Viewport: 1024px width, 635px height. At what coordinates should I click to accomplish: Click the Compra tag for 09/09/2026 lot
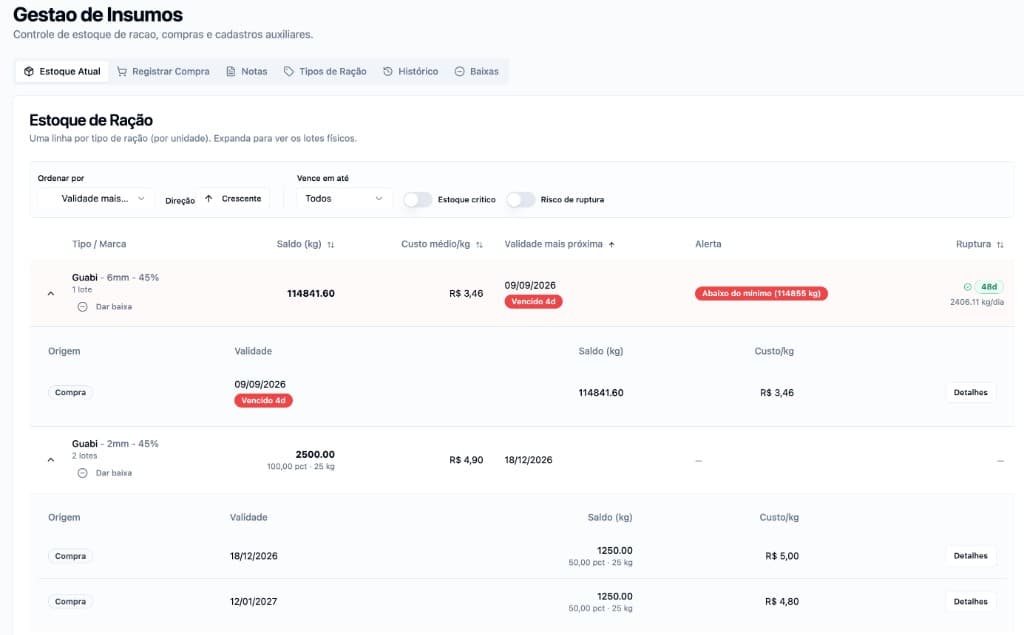[71, 393]
